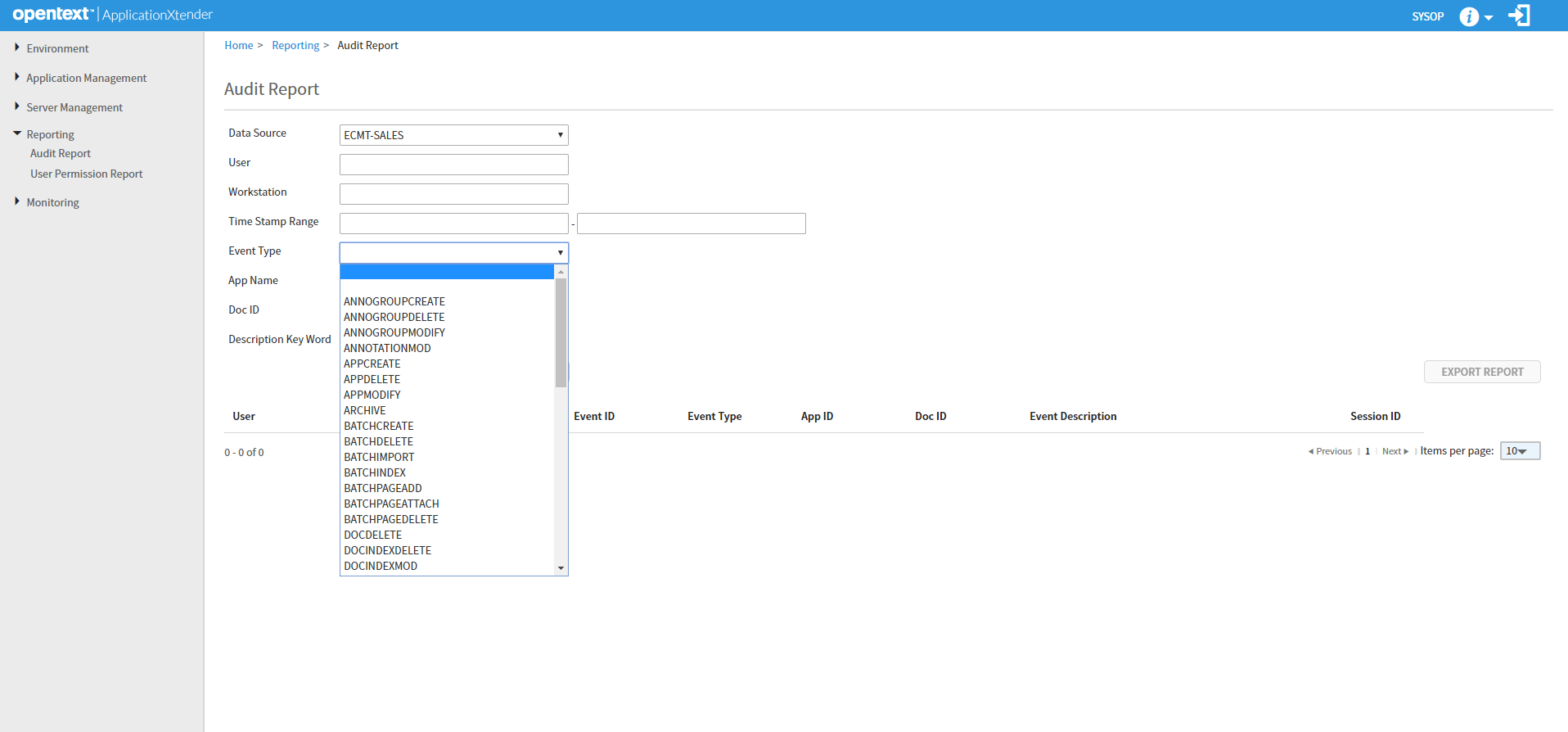Viewport: 1568px width, 732px height.
Task: Click the User input field
Action: coord(454,165)
